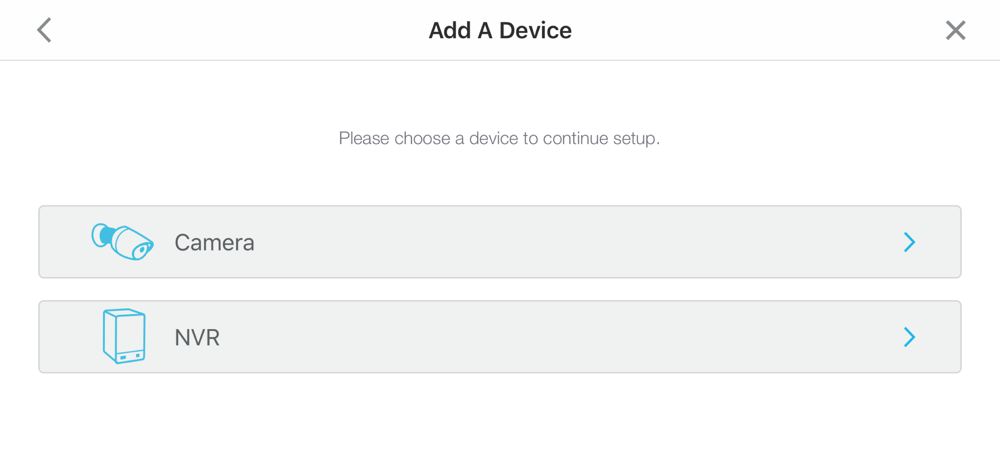Screen dimensions: 1000x462
Task: Expand the NVR option chevron
Action: [909, 337]
